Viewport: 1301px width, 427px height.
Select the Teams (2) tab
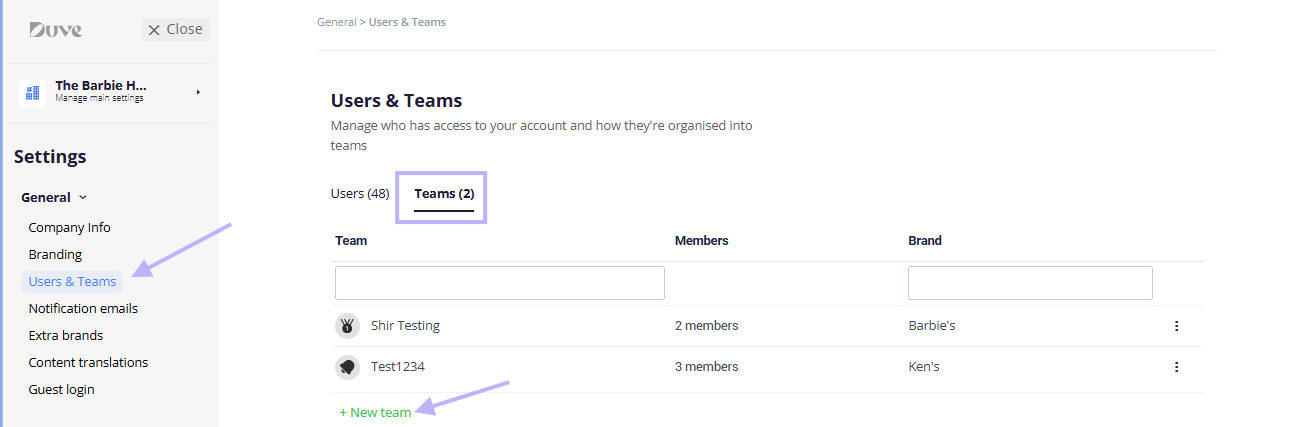point(444,194)
